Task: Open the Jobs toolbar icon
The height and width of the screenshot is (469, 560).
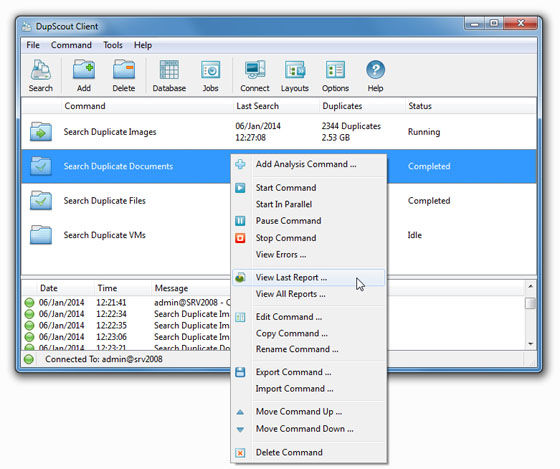Action: [210, 76]
